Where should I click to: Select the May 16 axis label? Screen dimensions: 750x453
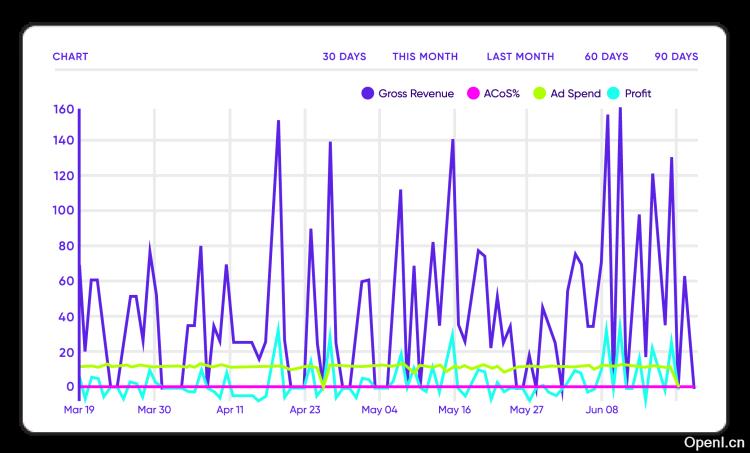coord(454,409)
